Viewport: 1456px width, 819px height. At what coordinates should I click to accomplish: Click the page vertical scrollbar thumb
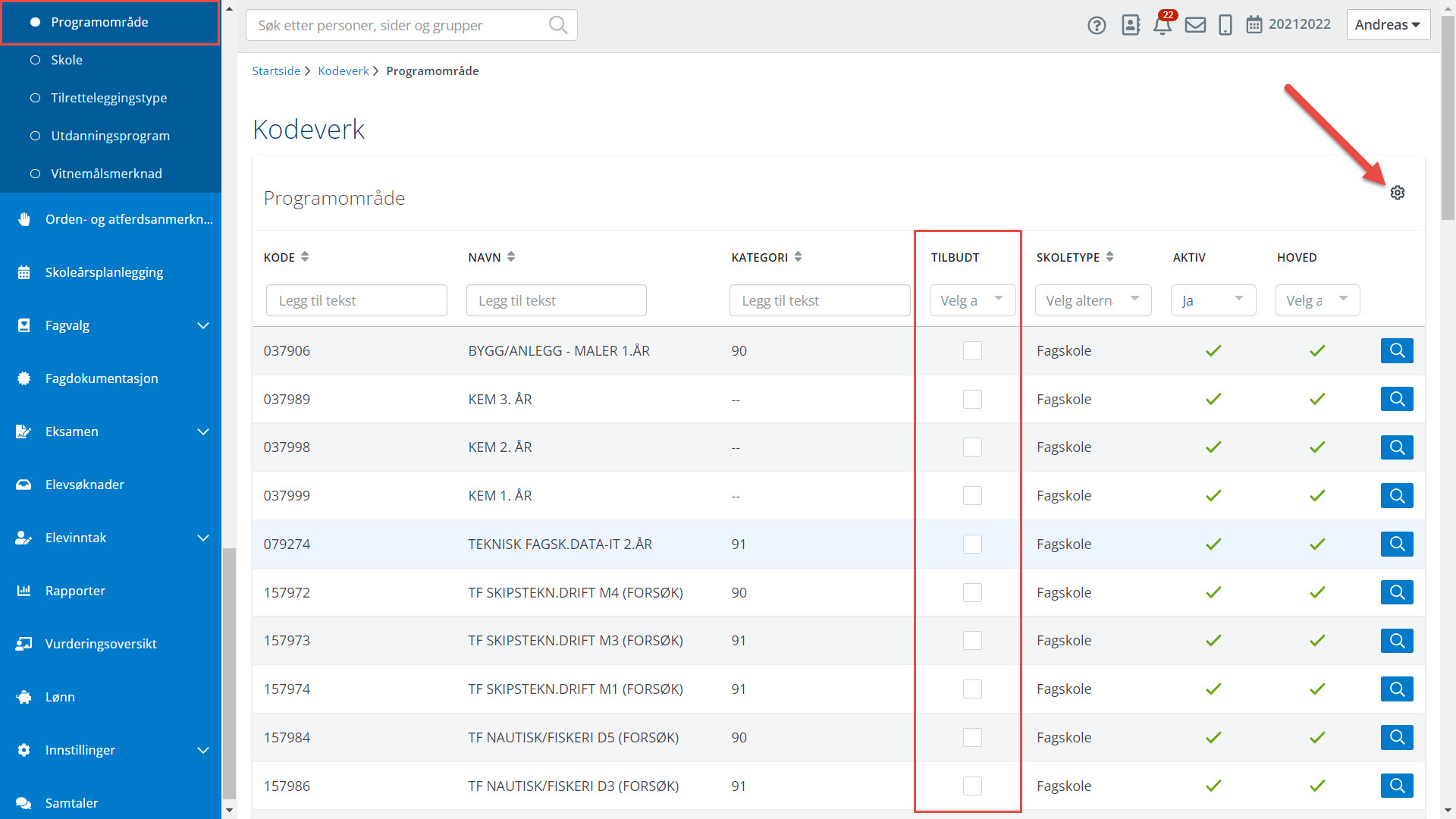[x=1448, y=118]
